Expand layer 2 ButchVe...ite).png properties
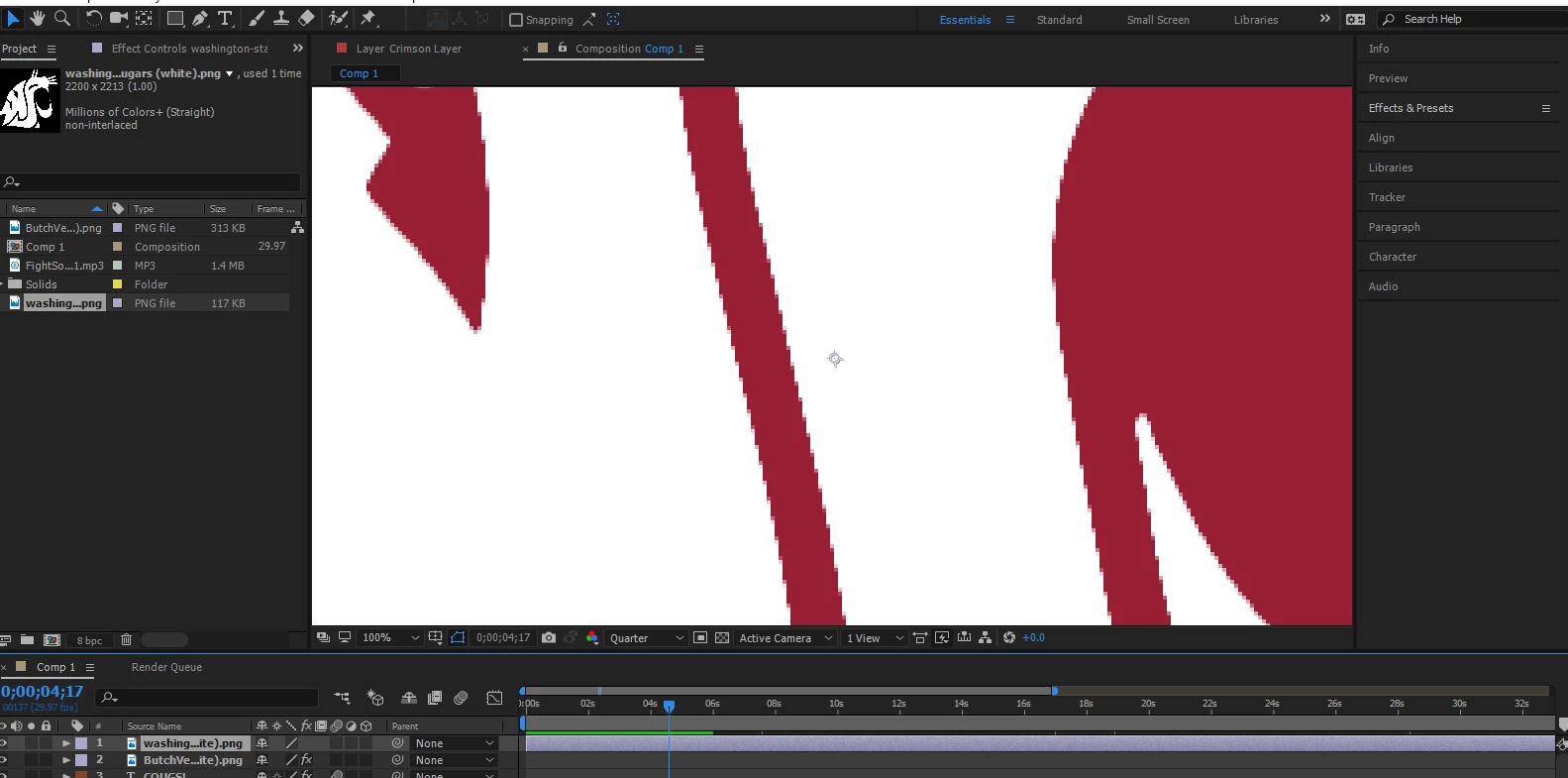 [x=66, y=760]
